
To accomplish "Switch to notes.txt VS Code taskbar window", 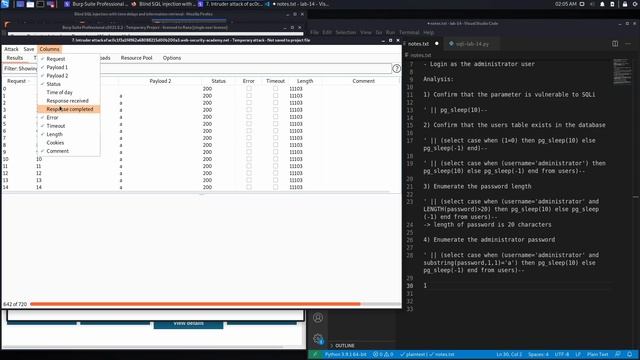I will [297, 4].
